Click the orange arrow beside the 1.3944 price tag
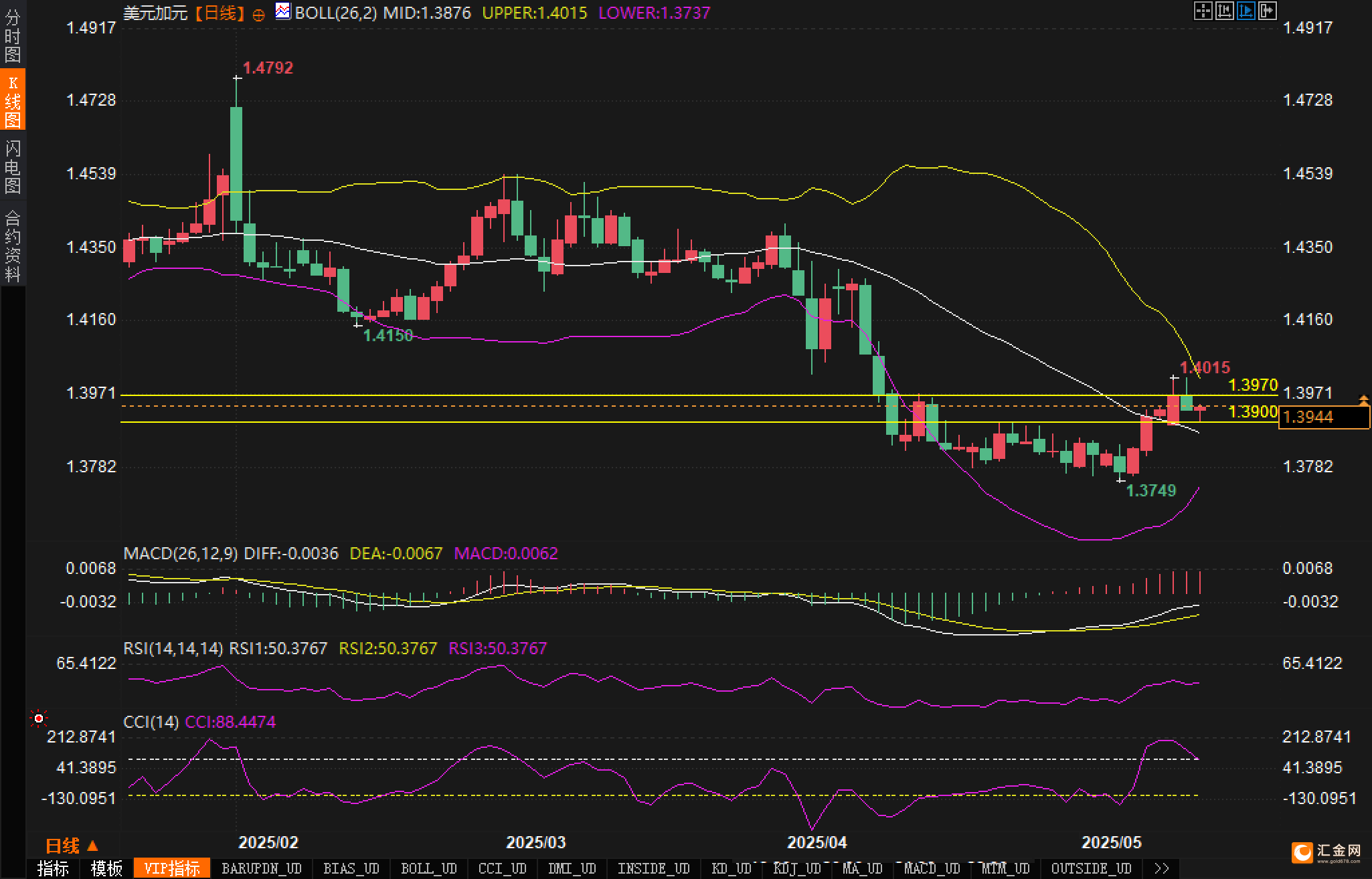 coord(1363,400)
